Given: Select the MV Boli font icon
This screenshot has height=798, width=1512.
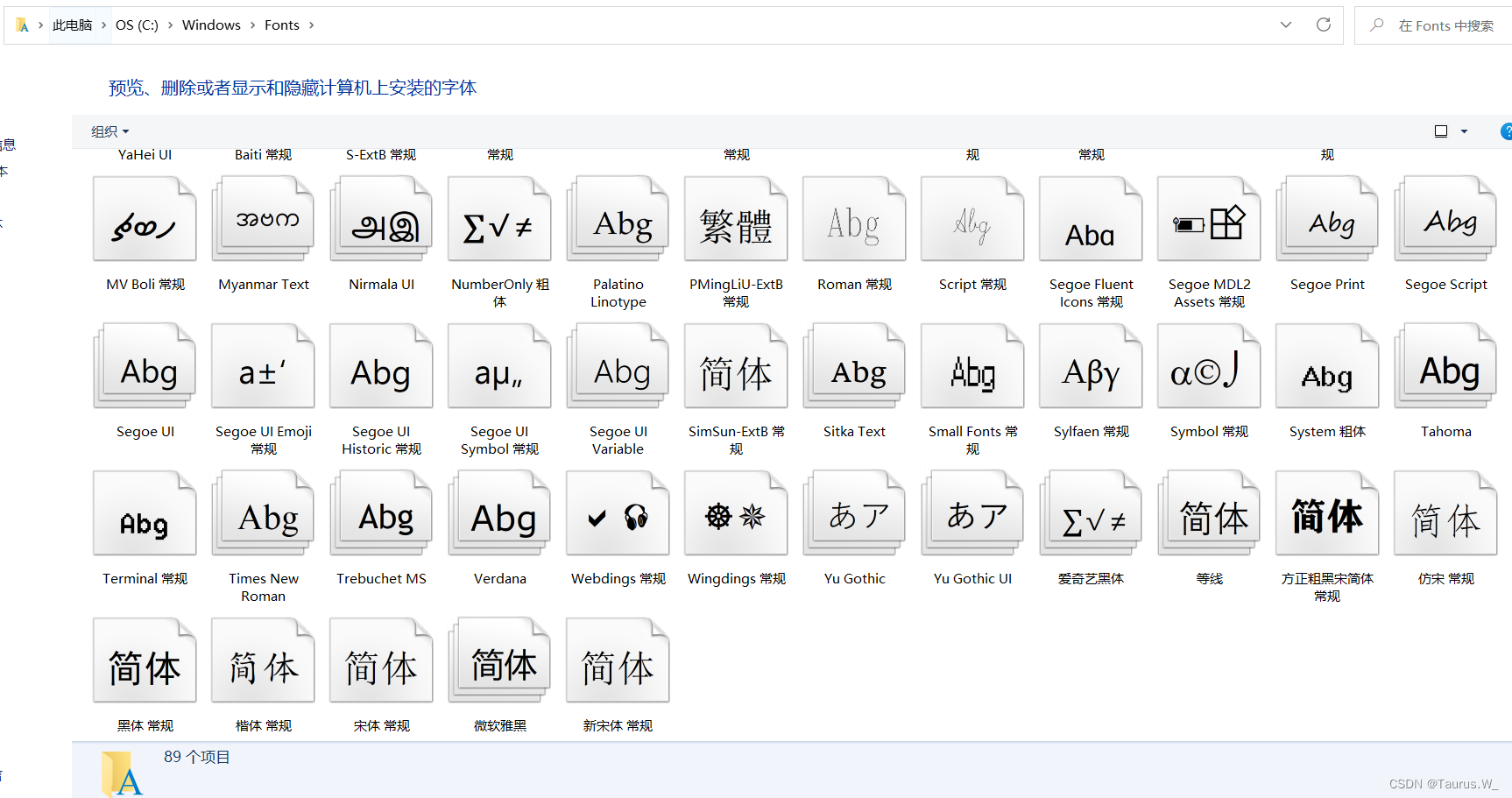Looking at the screenshot, I should coord(145,219).
